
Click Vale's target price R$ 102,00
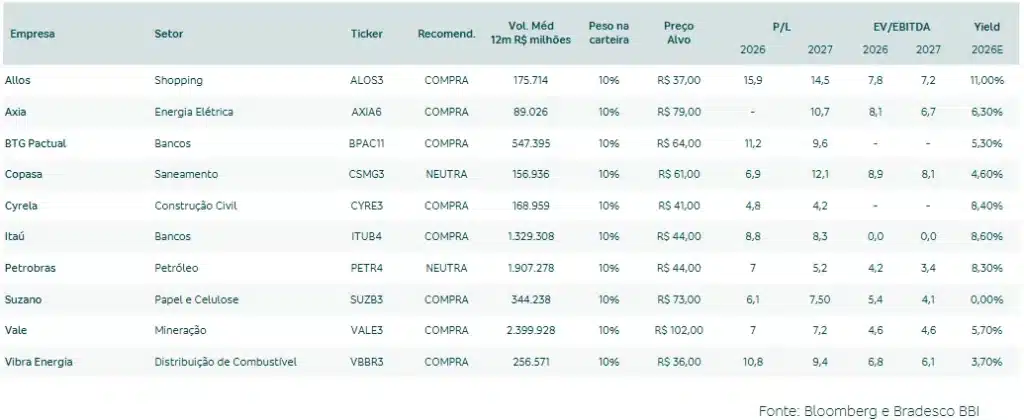point(679,329)
